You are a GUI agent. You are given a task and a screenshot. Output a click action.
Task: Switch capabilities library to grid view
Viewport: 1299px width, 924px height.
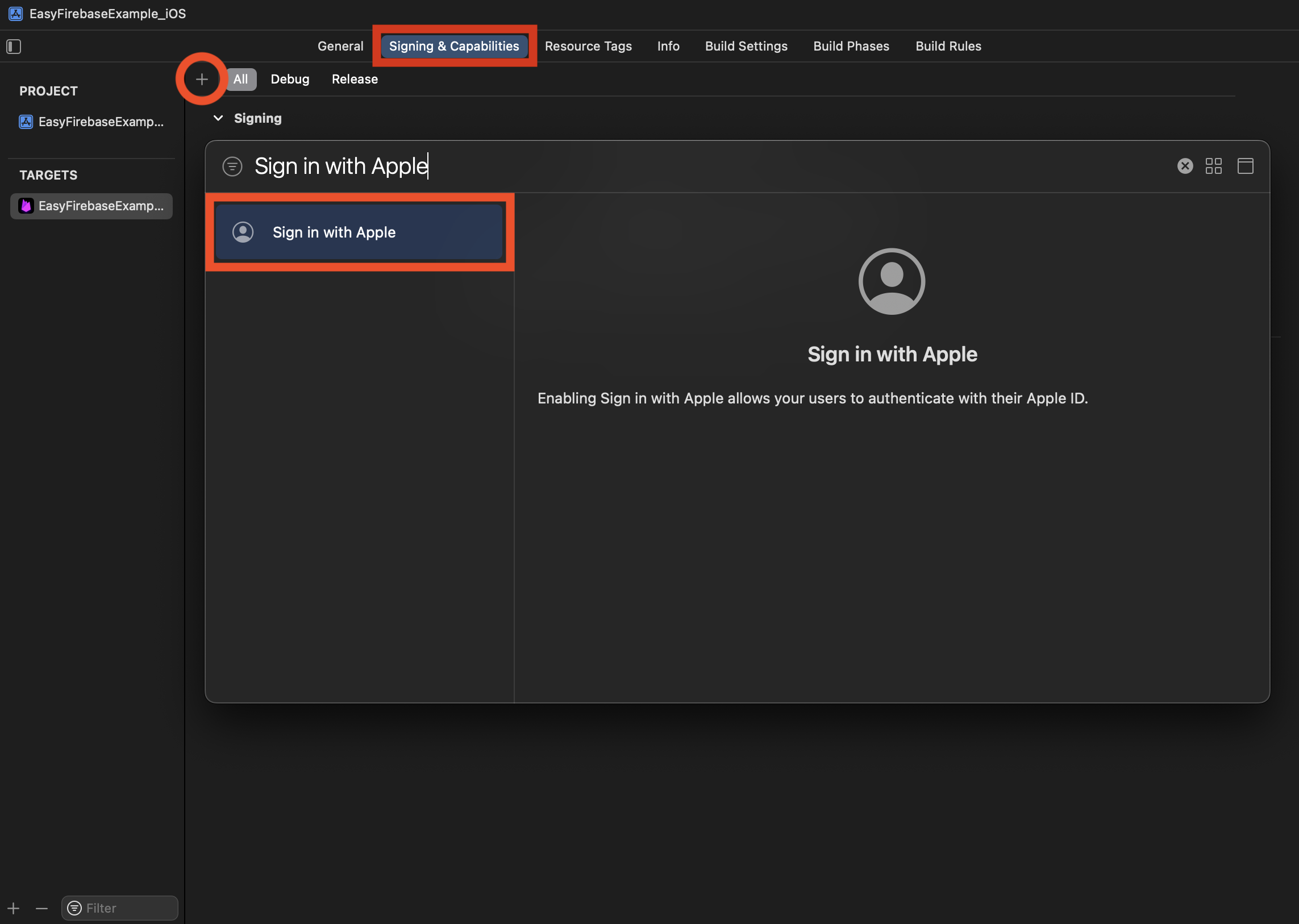pyautogui.click(x=1213, y=166)
